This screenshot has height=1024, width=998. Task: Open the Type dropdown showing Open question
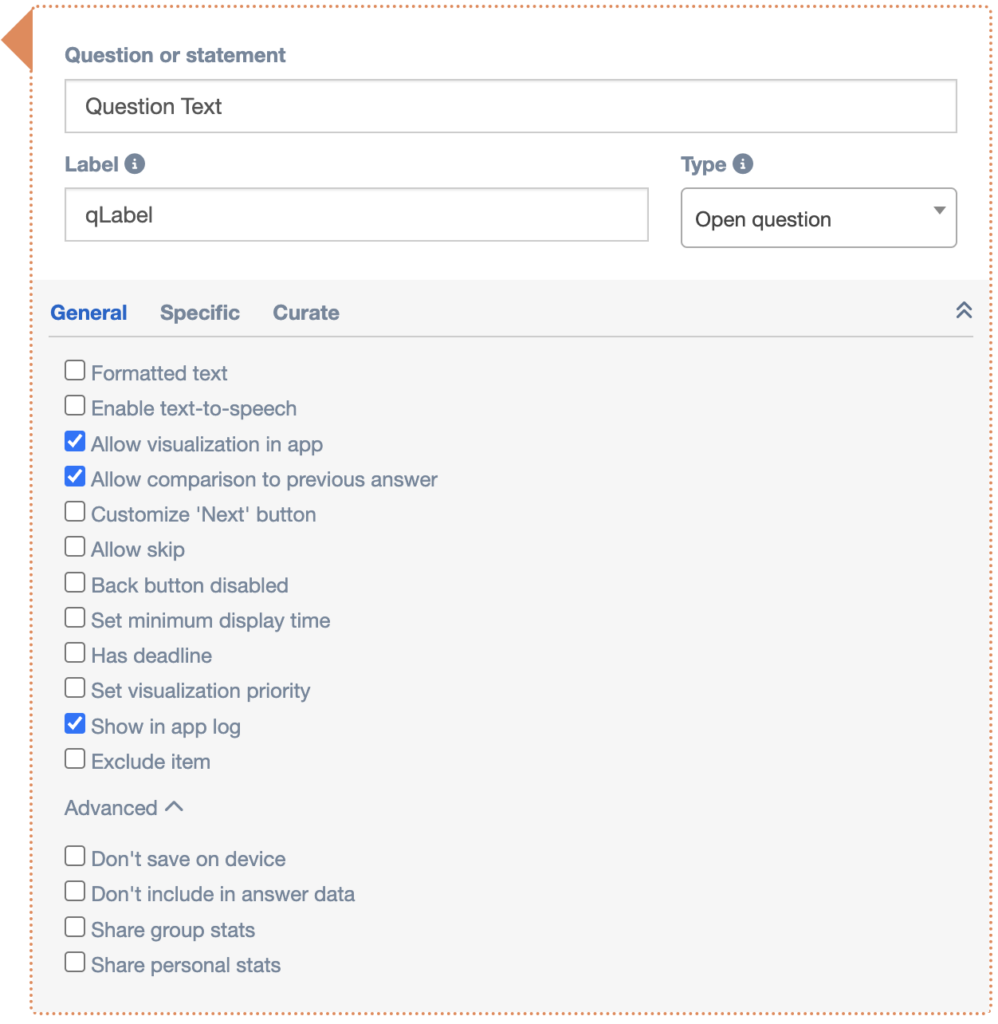(818, 218)
